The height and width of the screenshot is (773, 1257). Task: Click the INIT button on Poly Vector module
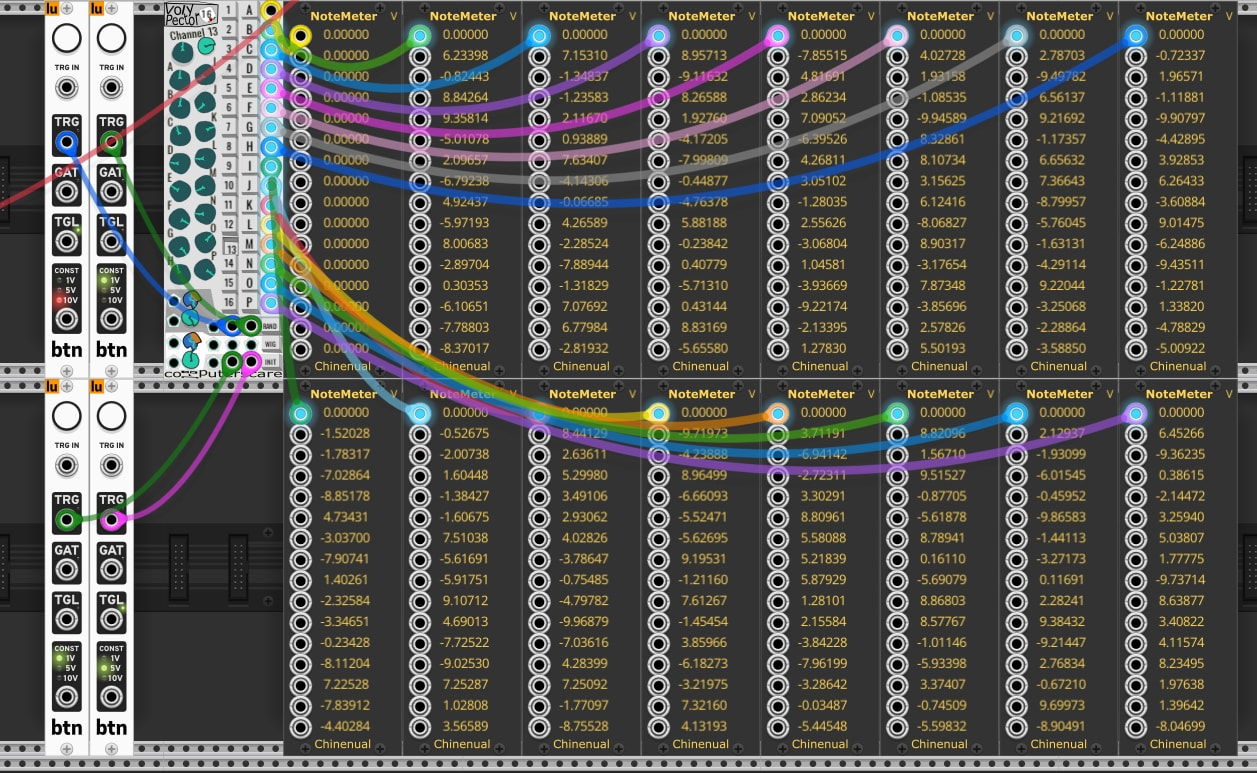pos(270,361)
